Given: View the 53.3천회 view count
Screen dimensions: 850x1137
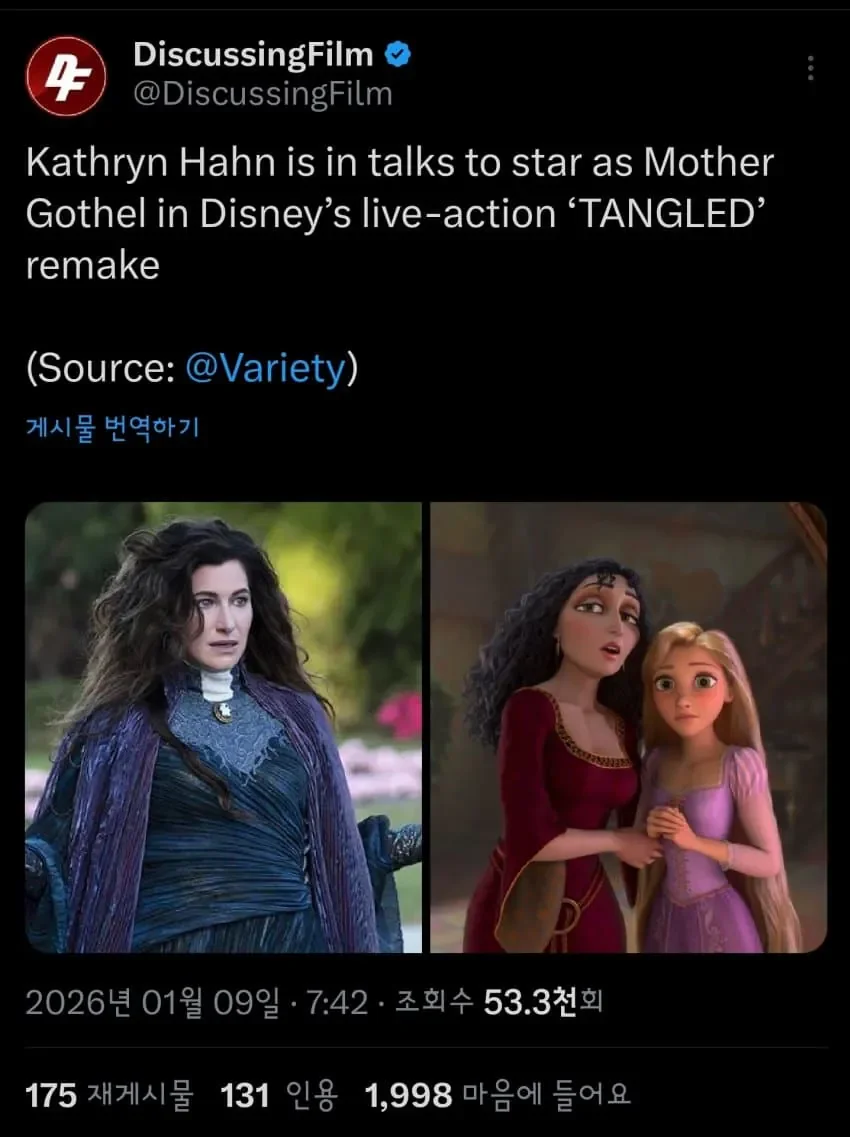Looking at the screenshot, I should coord(542,1002).
